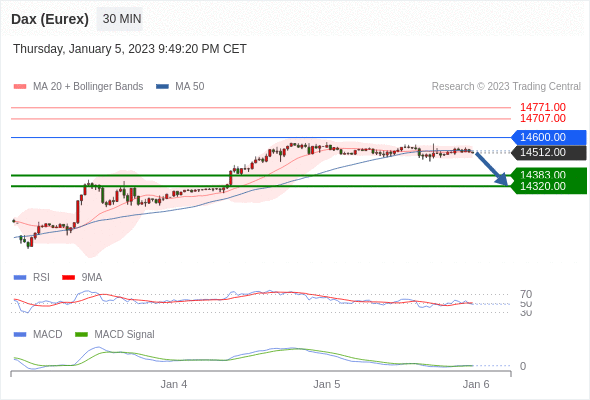The height and width of the screenshot is (400, 590).
Task: Click the Research Trading Central copyright text
Action: (x=506, y=87)
